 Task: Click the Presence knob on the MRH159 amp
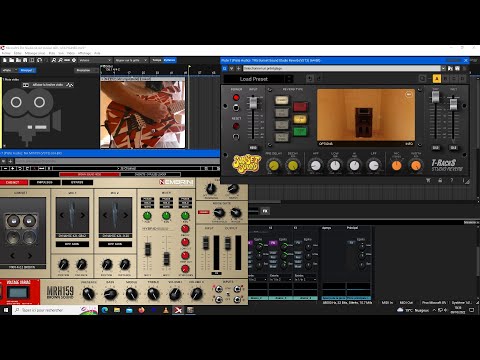(88, 294)
